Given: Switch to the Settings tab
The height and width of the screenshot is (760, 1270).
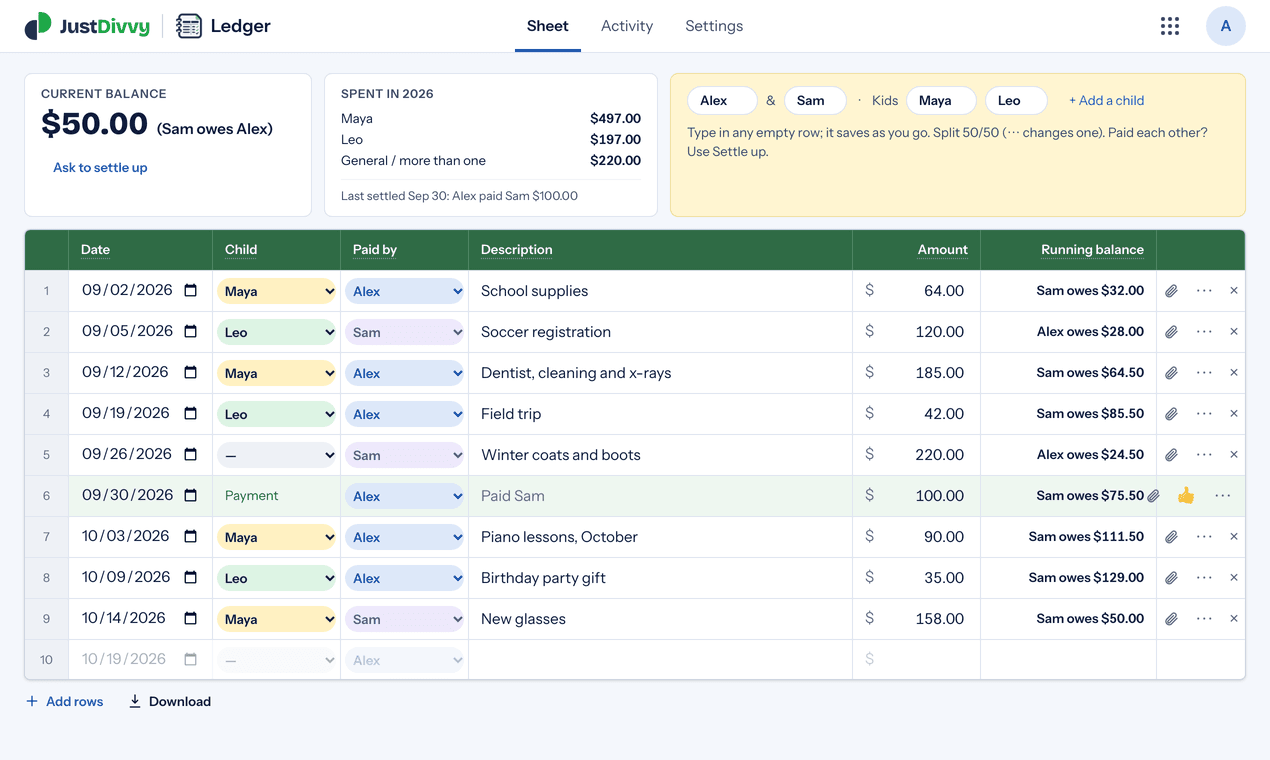Looking at the screenshot, I should 714,26.
